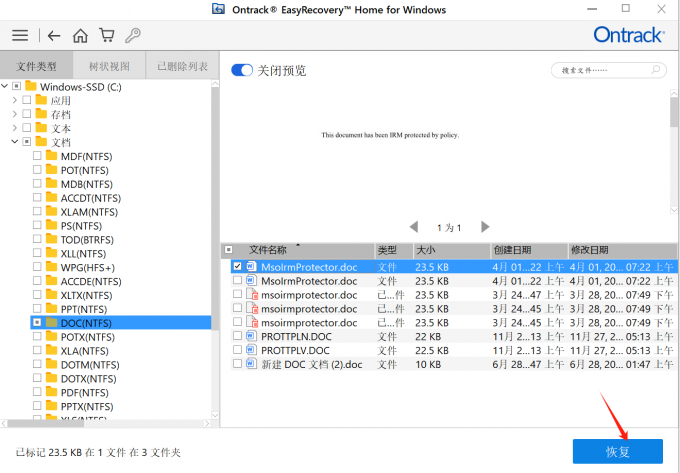Click the 搜索文件 search field
This screenshot has width=680, height=473.
pyautogui.click(x=608, y=70)
